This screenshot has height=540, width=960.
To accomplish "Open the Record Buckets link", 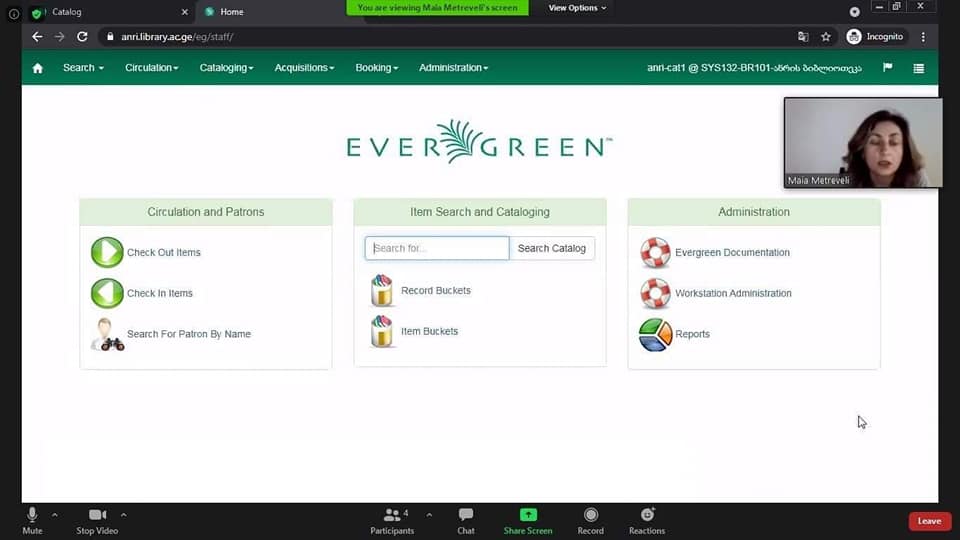I will click(x=436, y=290).
